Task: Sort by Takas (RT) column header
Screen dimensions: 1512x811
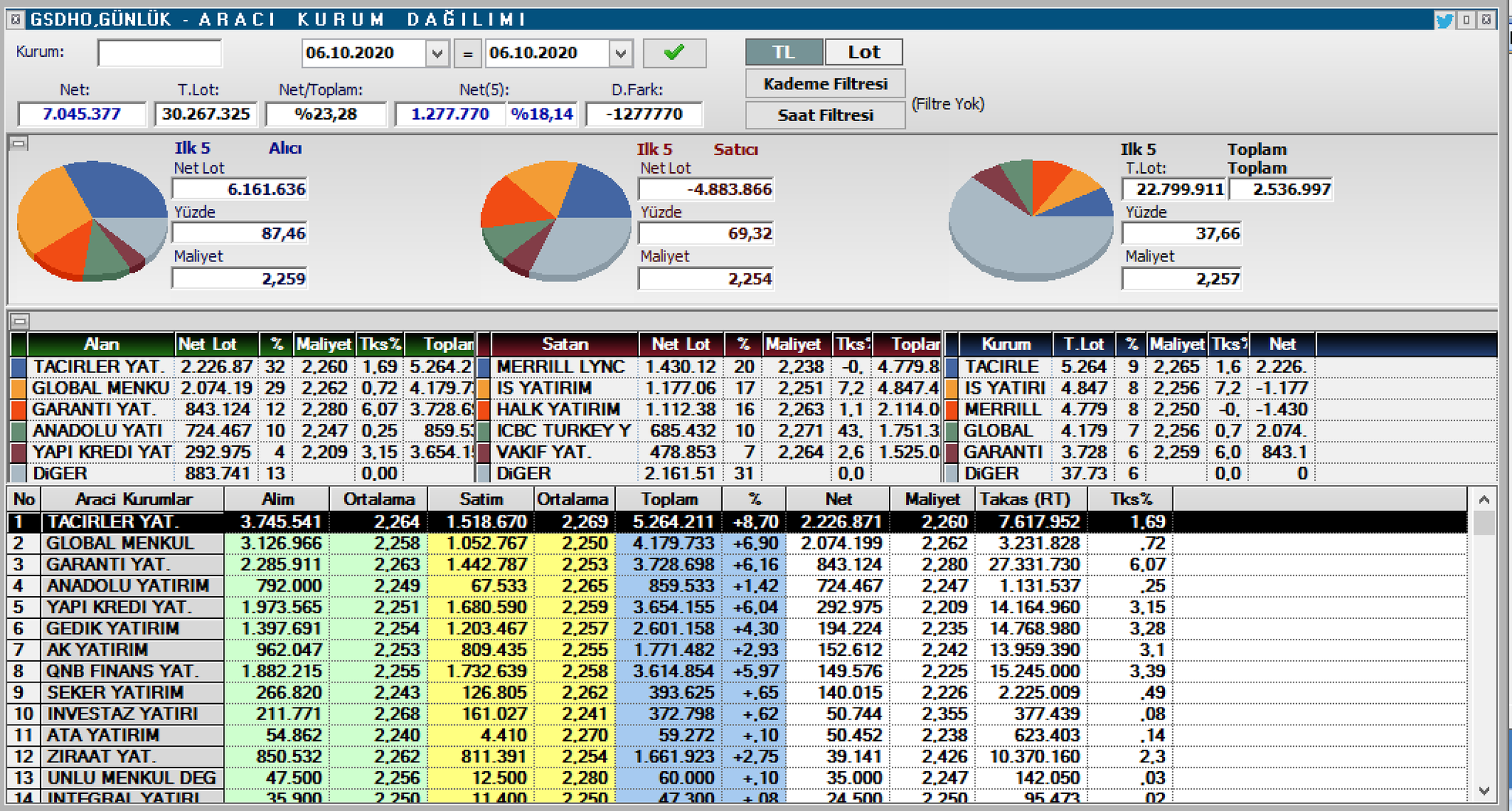Action: pyautogui.click(x=1023, y=499)
